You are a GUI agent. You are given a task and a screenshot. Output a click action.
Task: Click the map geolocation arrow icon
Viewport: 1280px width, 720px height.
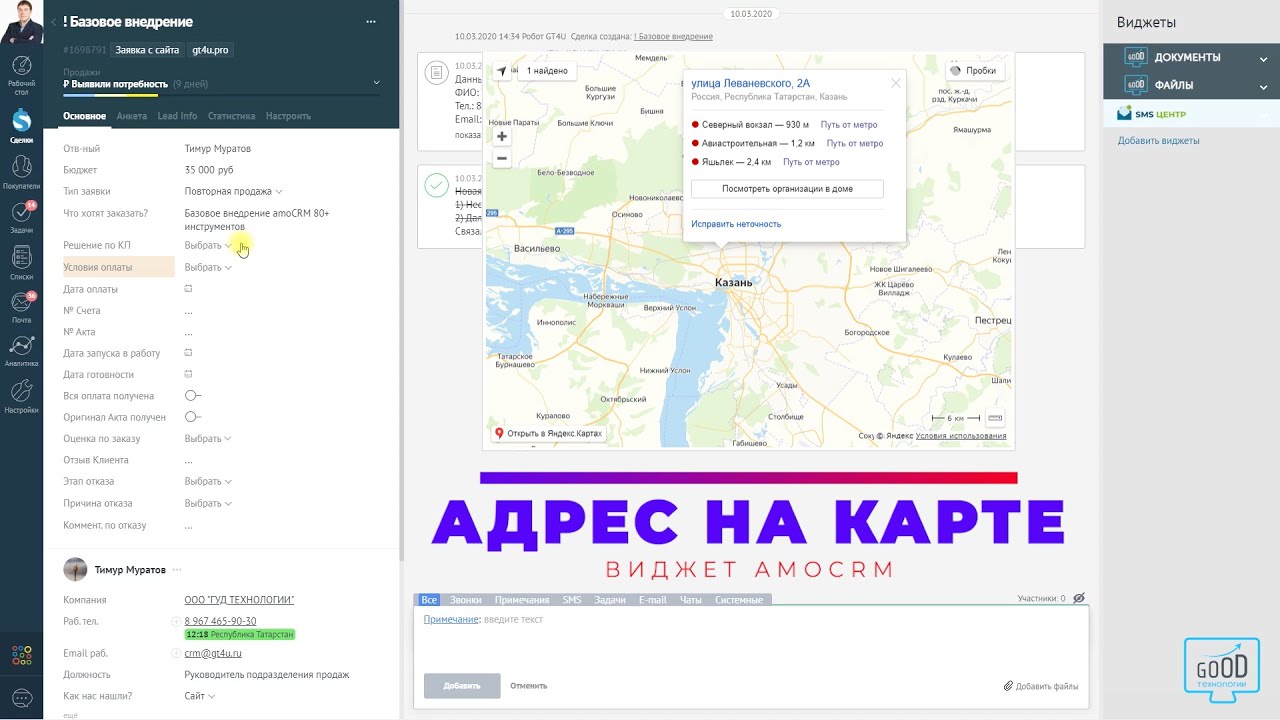click(502, 71)
